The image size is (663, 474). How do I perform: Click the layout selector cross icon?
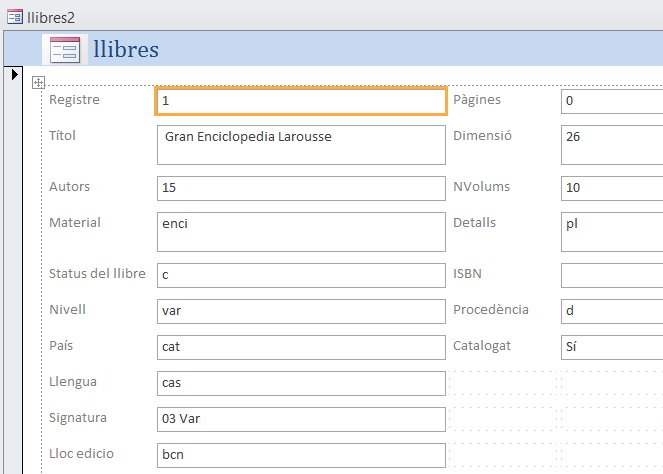pos(38,82)
